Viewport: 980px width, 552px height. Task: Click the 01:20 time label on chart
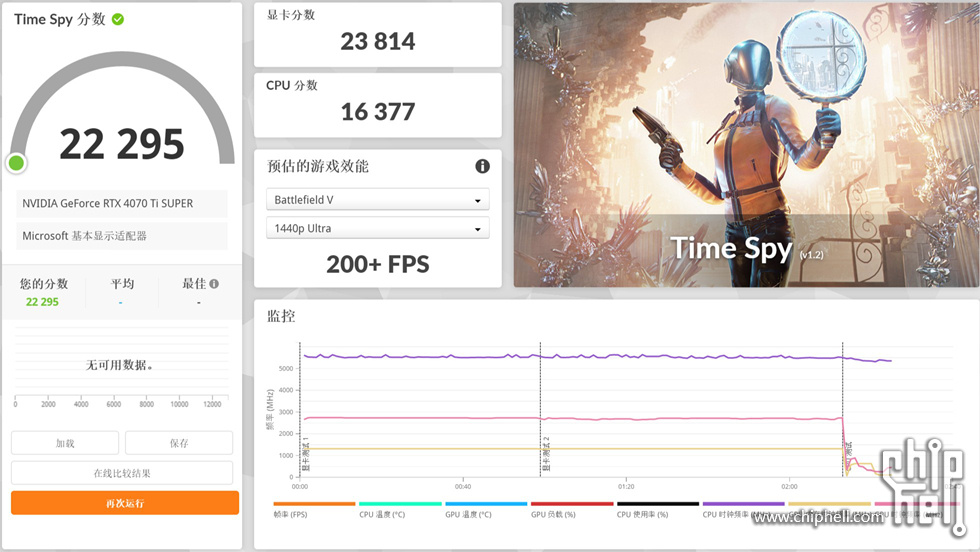coord(626,486)
